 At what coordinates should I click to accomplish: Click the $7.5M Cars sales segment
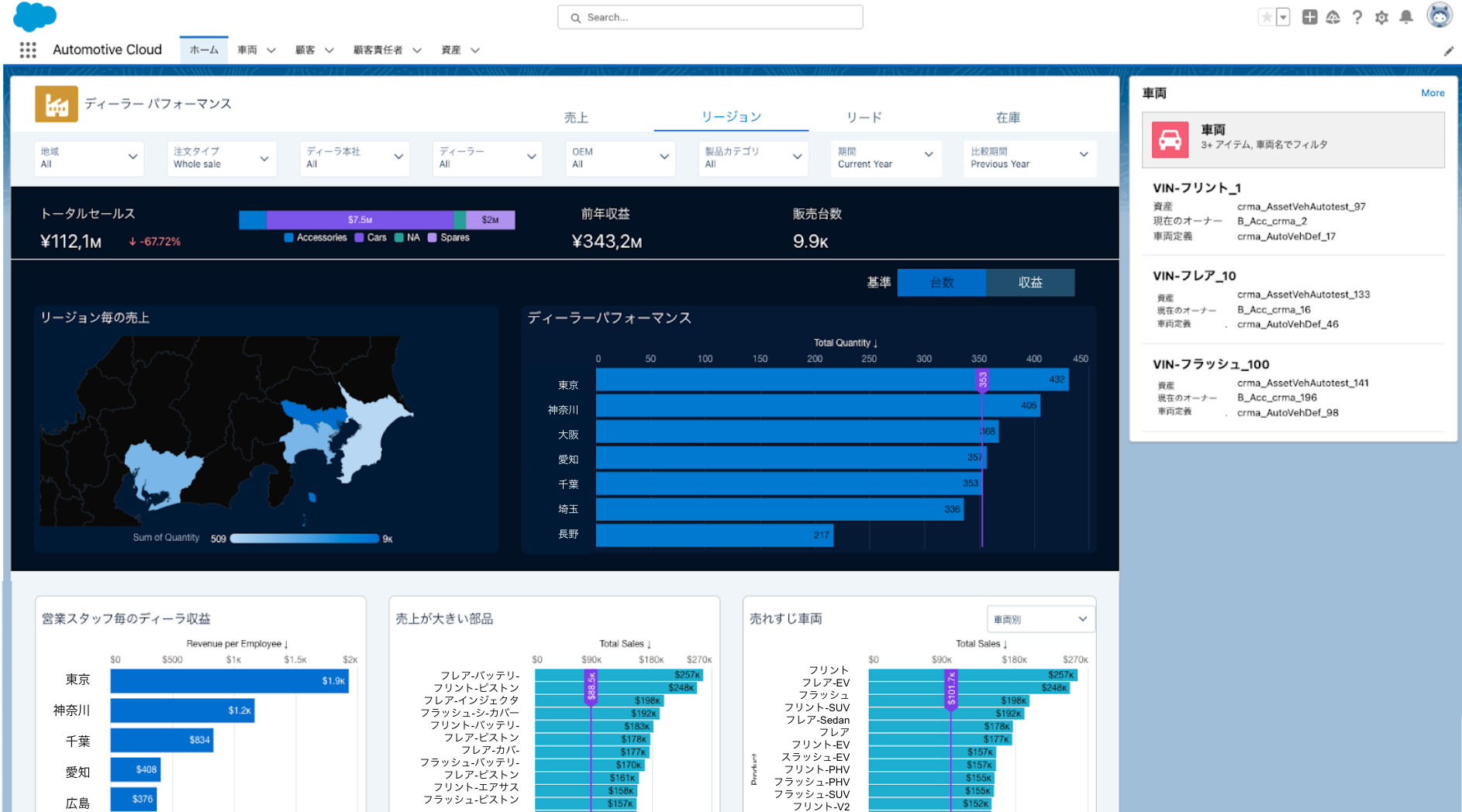(x=360, y=220)
